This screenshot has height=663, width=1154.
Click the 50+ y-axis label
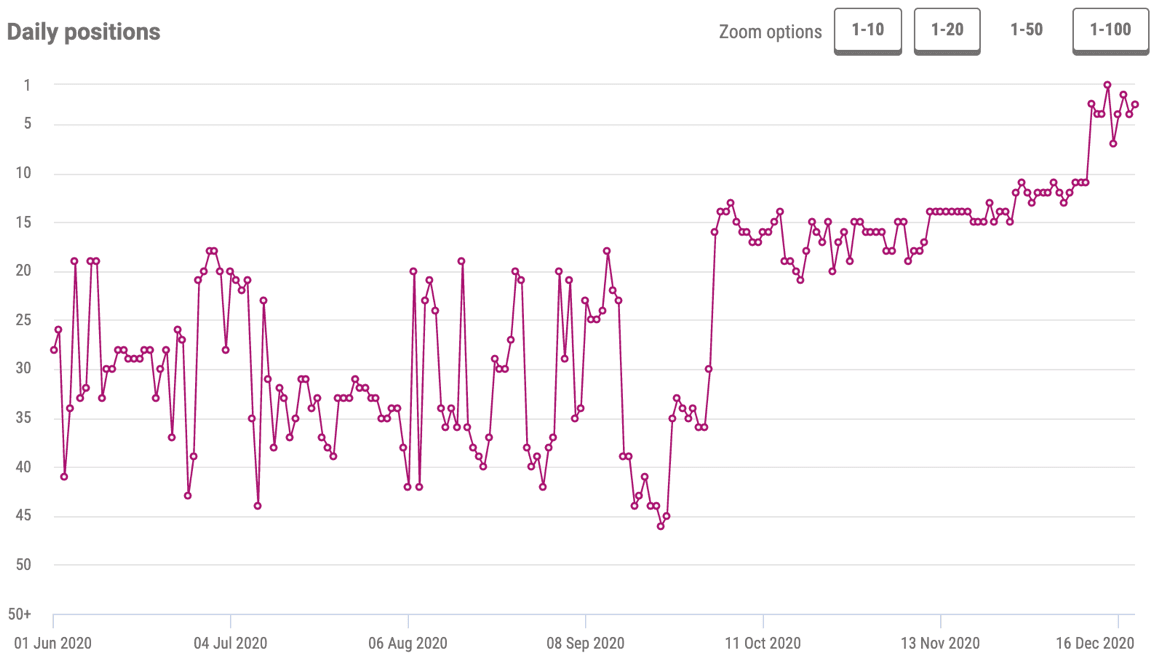tap(20, 614)
